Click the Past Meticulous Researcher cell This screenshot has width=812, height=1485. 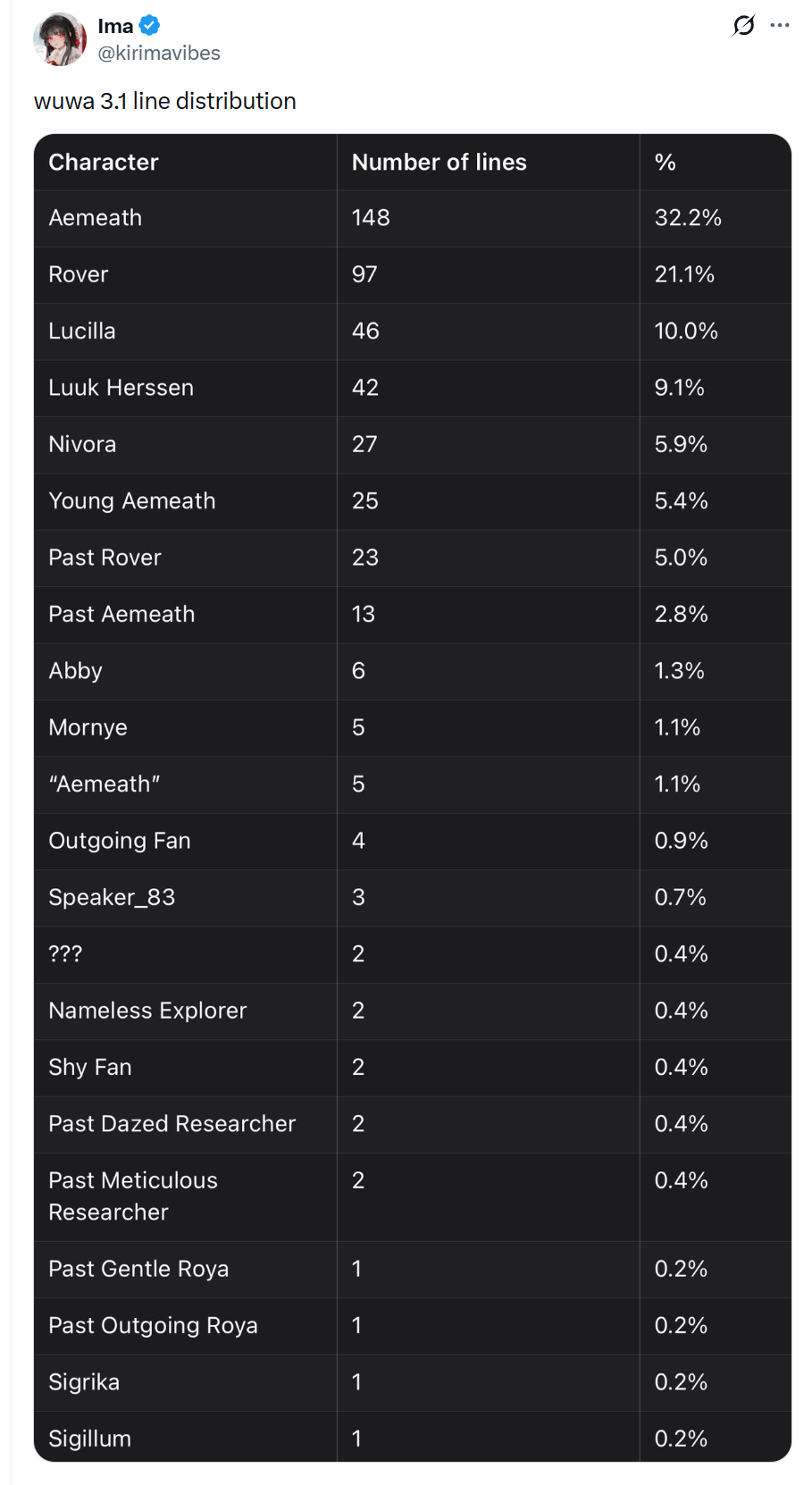[x=133, y=1196]
